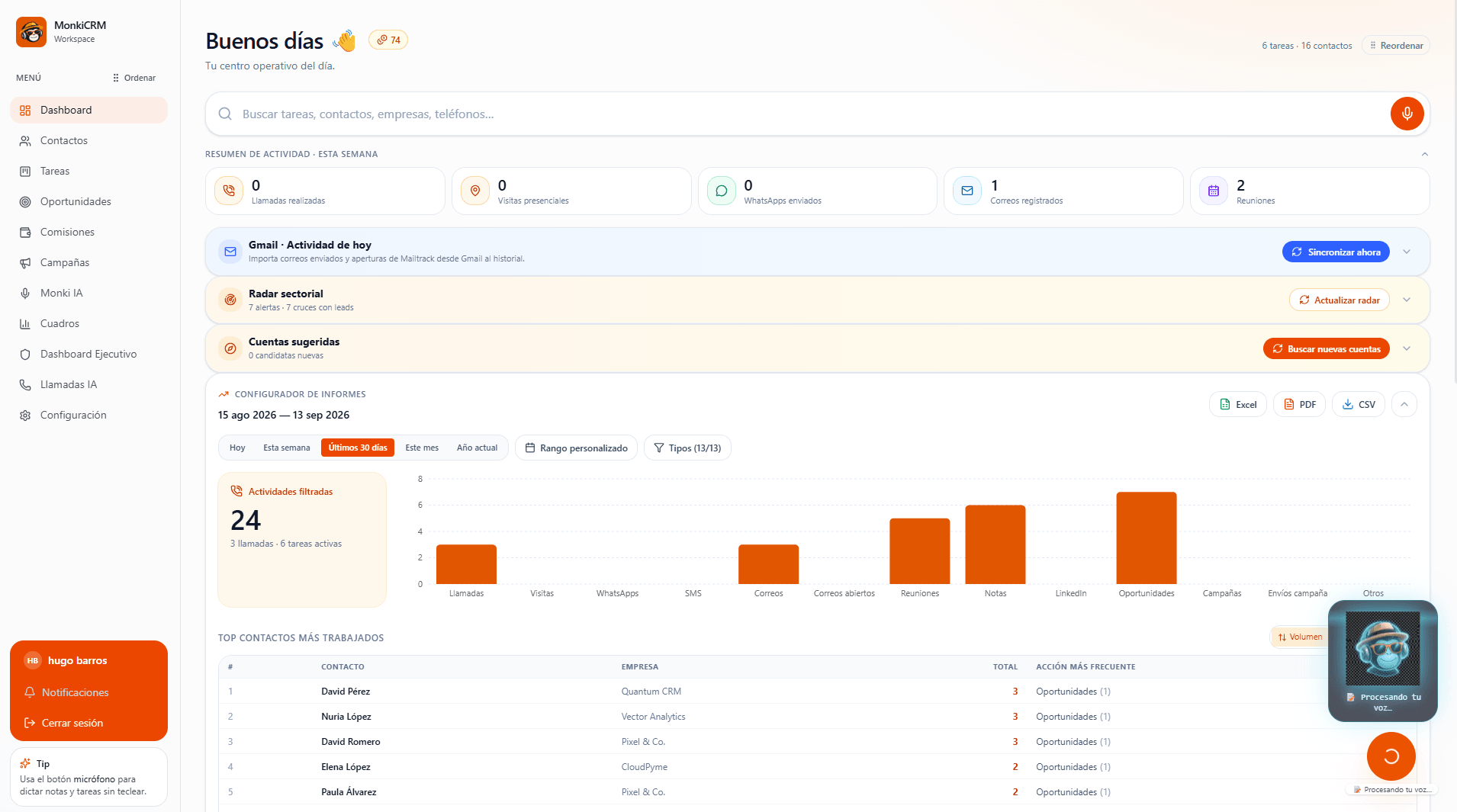Open the Rango personalizado date picker

point(577,448)
